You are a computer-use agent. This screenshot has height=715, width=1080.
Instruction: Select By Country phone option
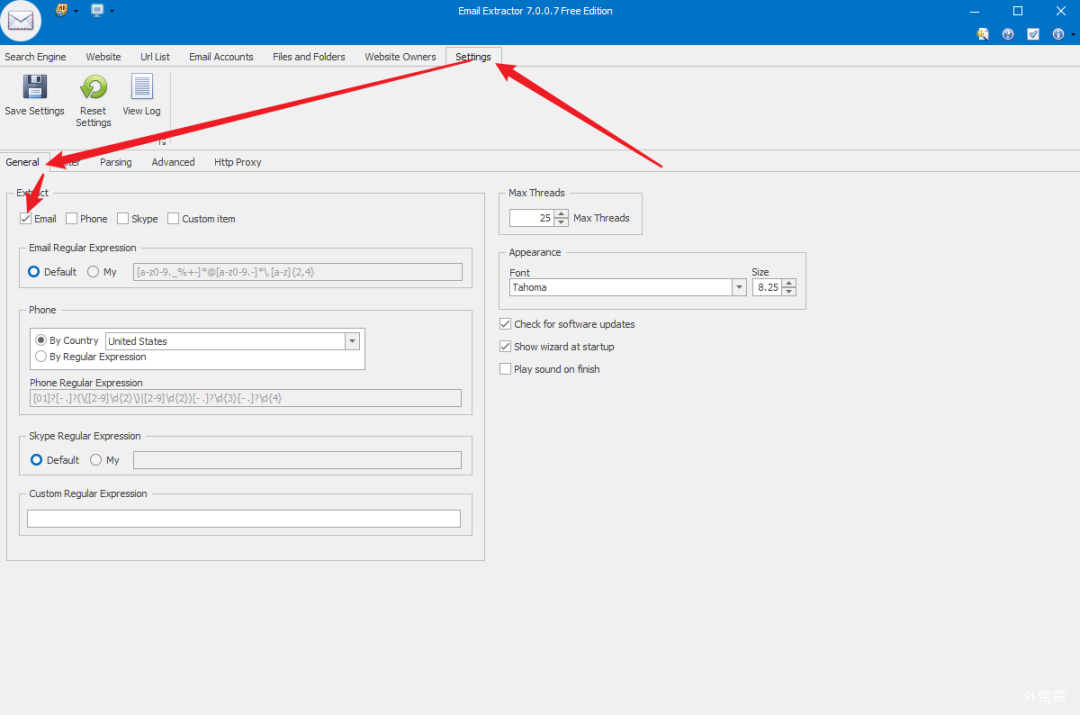coord(41,340)
